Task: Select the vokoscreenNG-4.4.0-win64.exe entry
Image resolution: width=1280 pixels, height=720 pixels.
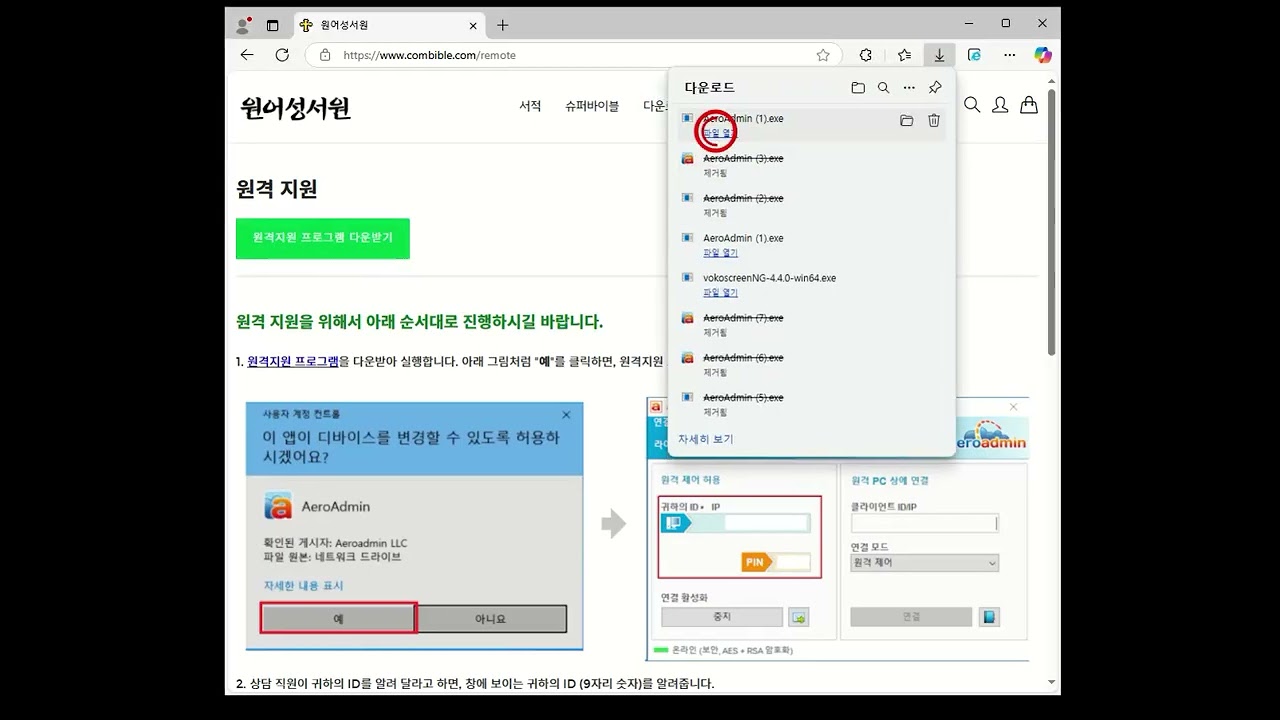Action: click(x=811, y=285)
